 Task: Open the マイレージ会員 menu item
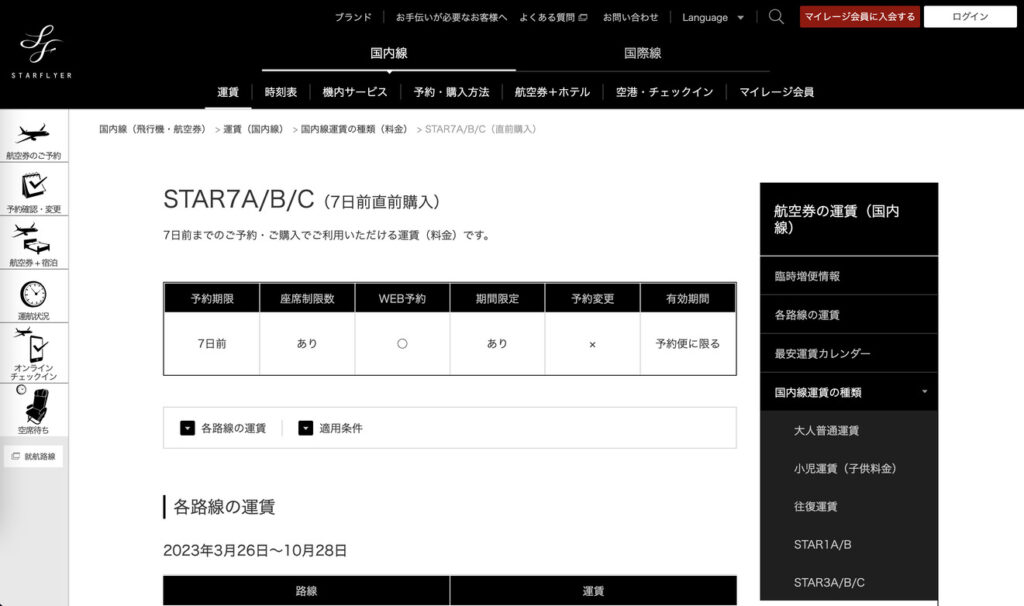pos(776,92)
